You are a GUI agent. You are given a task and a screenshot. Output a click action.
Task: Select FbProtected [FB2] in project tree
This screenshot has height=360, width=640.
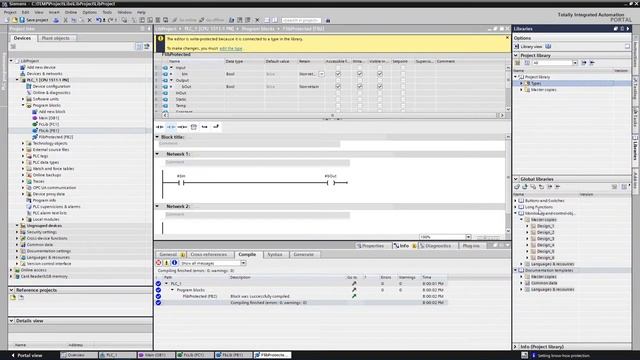56,137
